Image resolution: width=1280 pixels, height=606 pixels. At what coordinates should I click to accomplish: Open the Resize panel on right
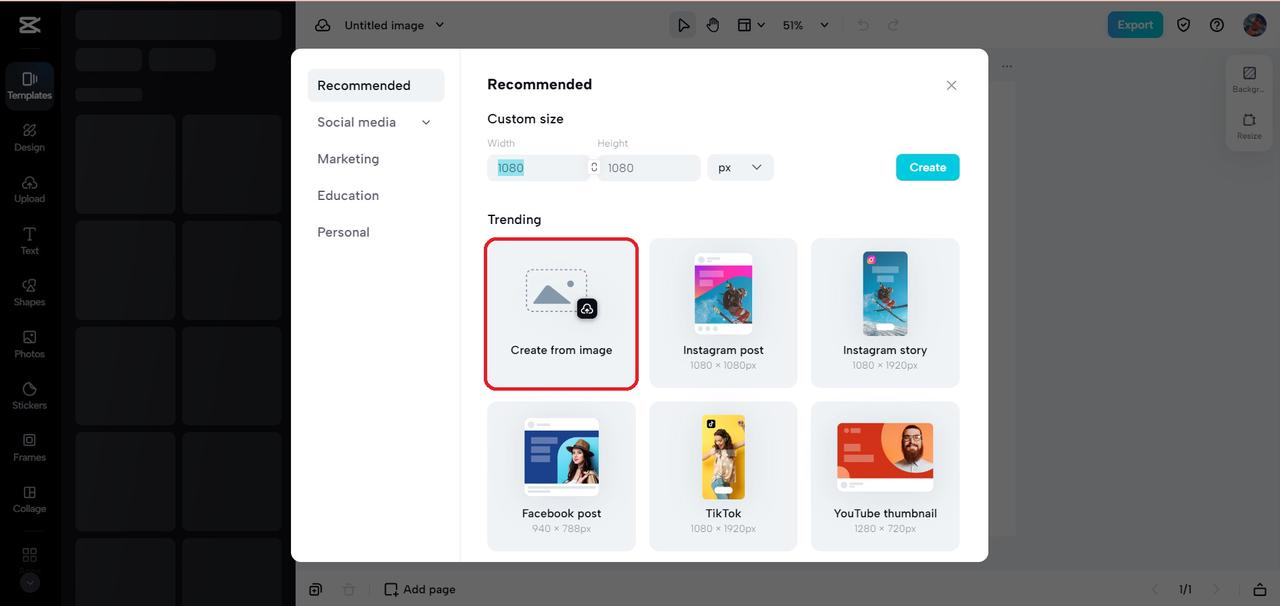pos(1249,126)
